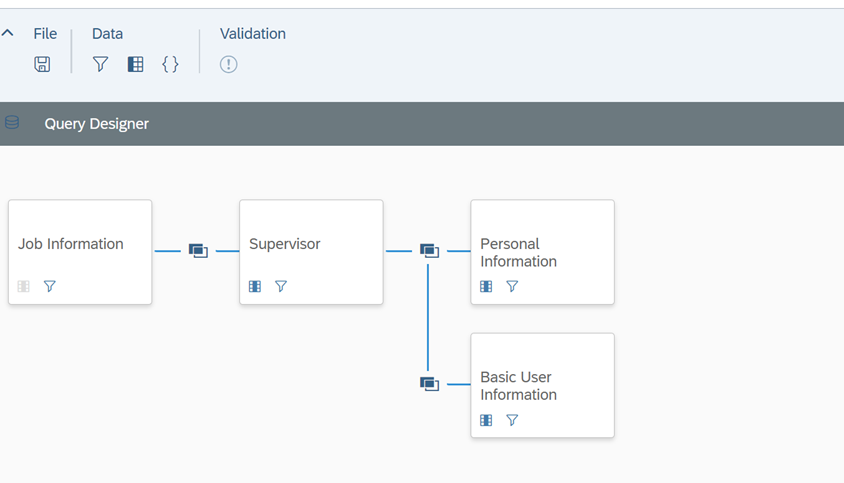Open the filter icon in Job Information card
This screenshot has width=844, height=483.
[x=50, y=286]
